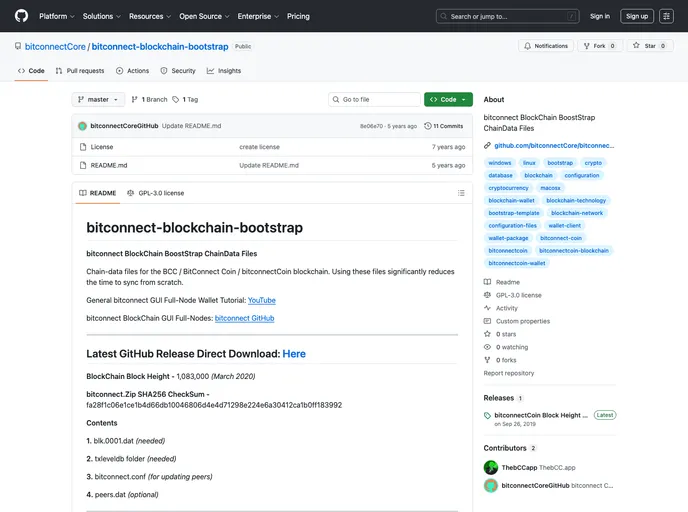Click the Sign up button

[x=637, y=16]
